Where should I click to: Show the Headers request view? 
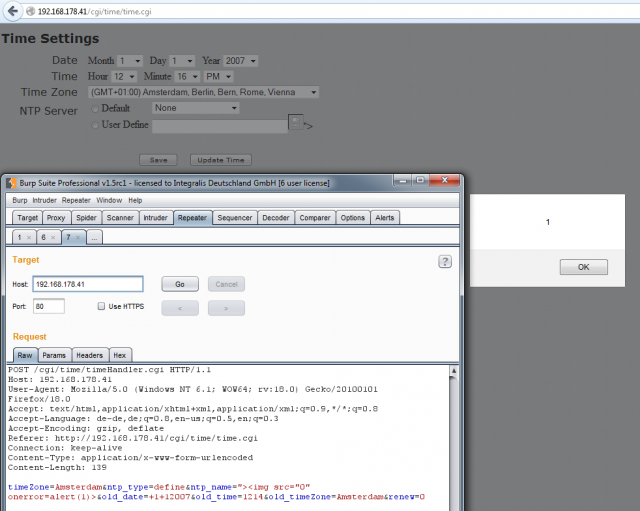(89, 355)
